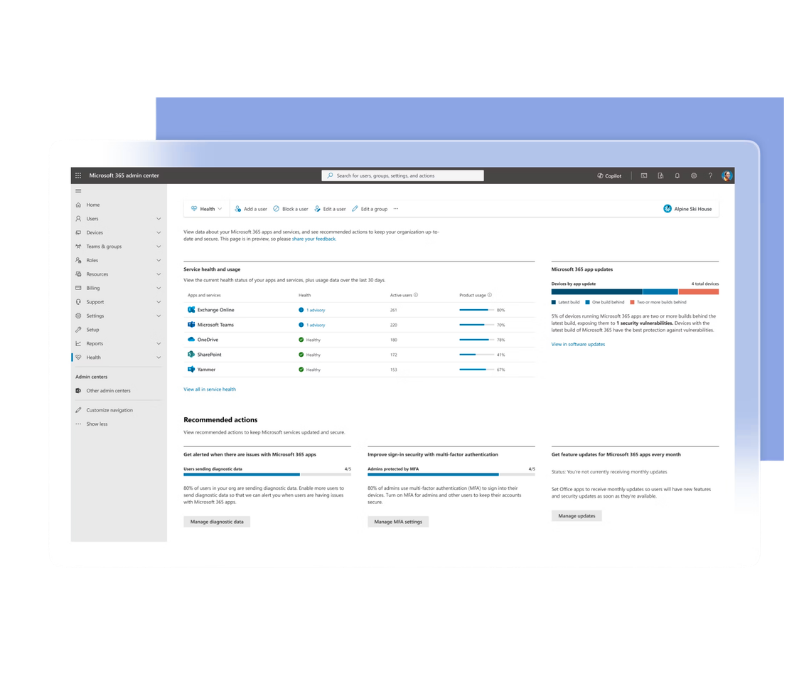Click Manage MFA settings button
Image resolution: width=800 pixels, height=700 pixels.
(398, 522)
